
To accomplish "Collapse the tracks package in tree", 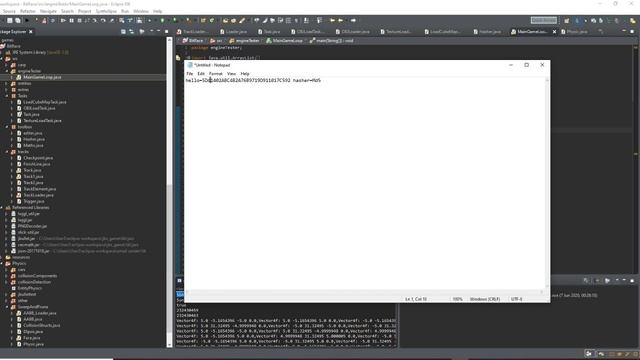I will click(7, 152).
